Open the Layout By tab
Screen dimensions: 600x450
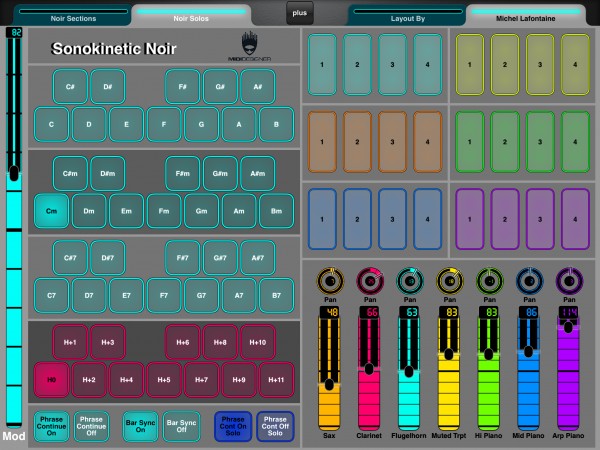(408, 15)
